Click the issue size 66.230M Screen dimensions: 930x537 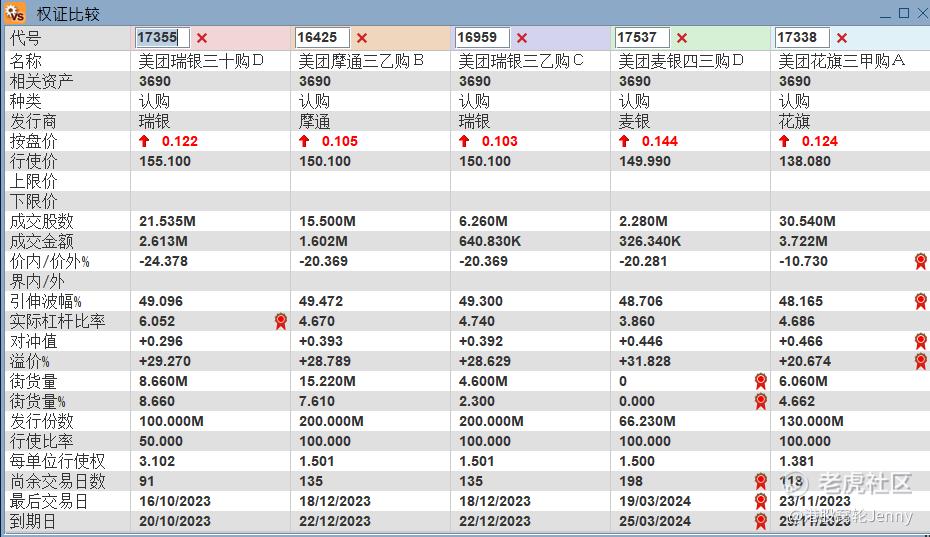647,421
